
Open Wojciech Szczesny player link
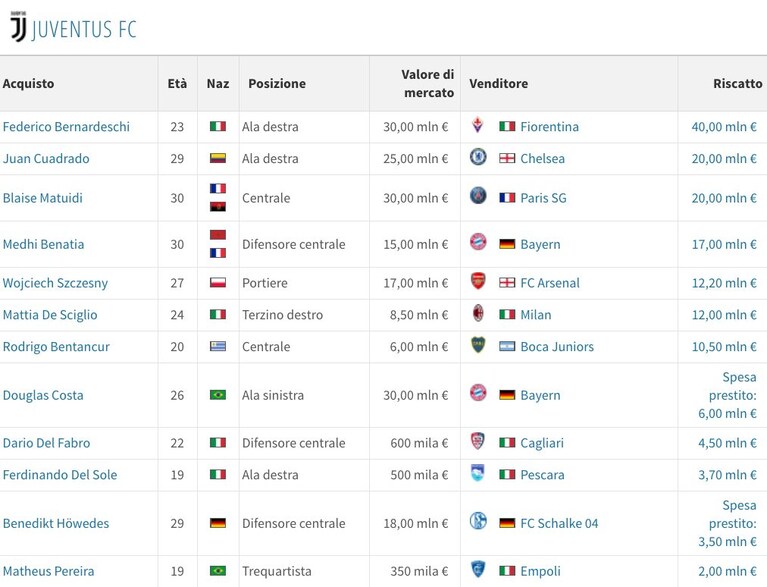[55, 283]
